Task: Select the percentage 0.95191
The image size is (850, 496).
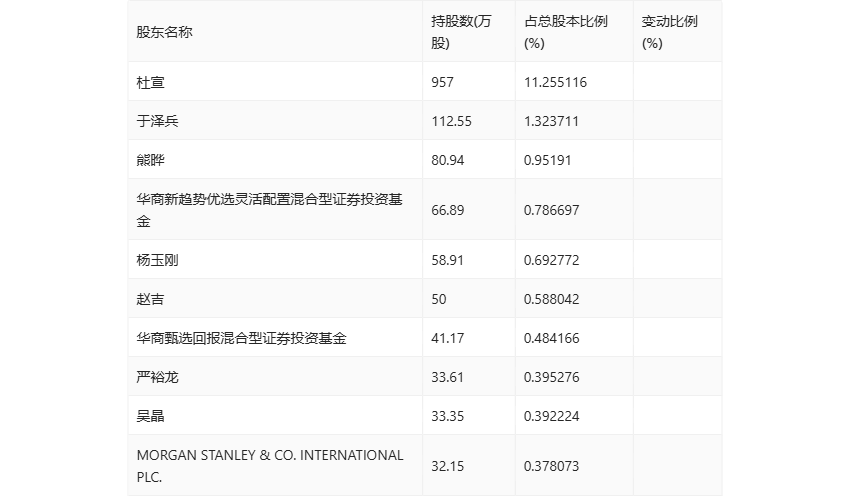Action: (548, 160)
